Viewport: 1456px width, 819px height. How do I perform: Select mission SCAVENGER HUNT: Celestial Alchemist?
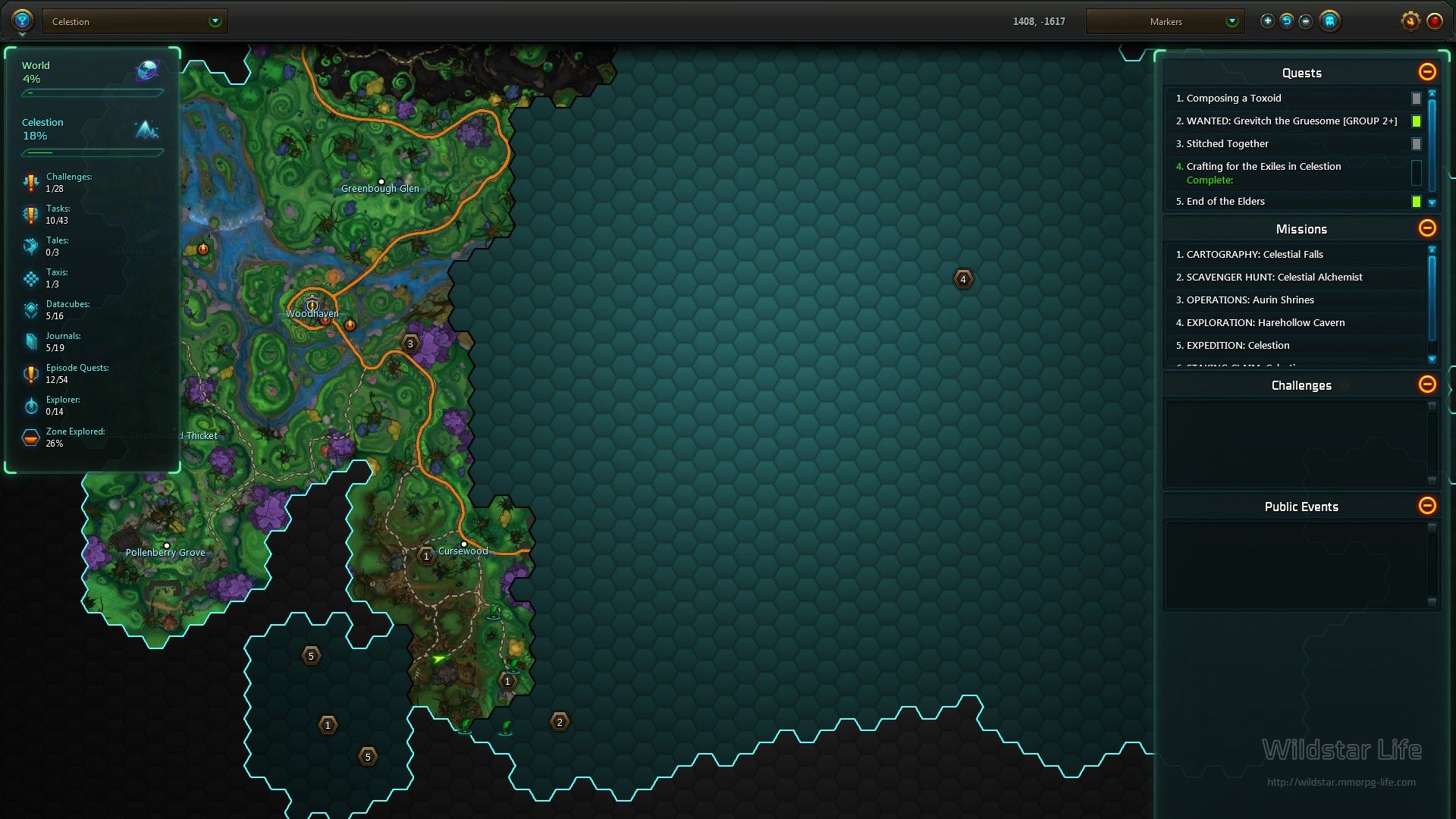click(x=1295, y=278)
